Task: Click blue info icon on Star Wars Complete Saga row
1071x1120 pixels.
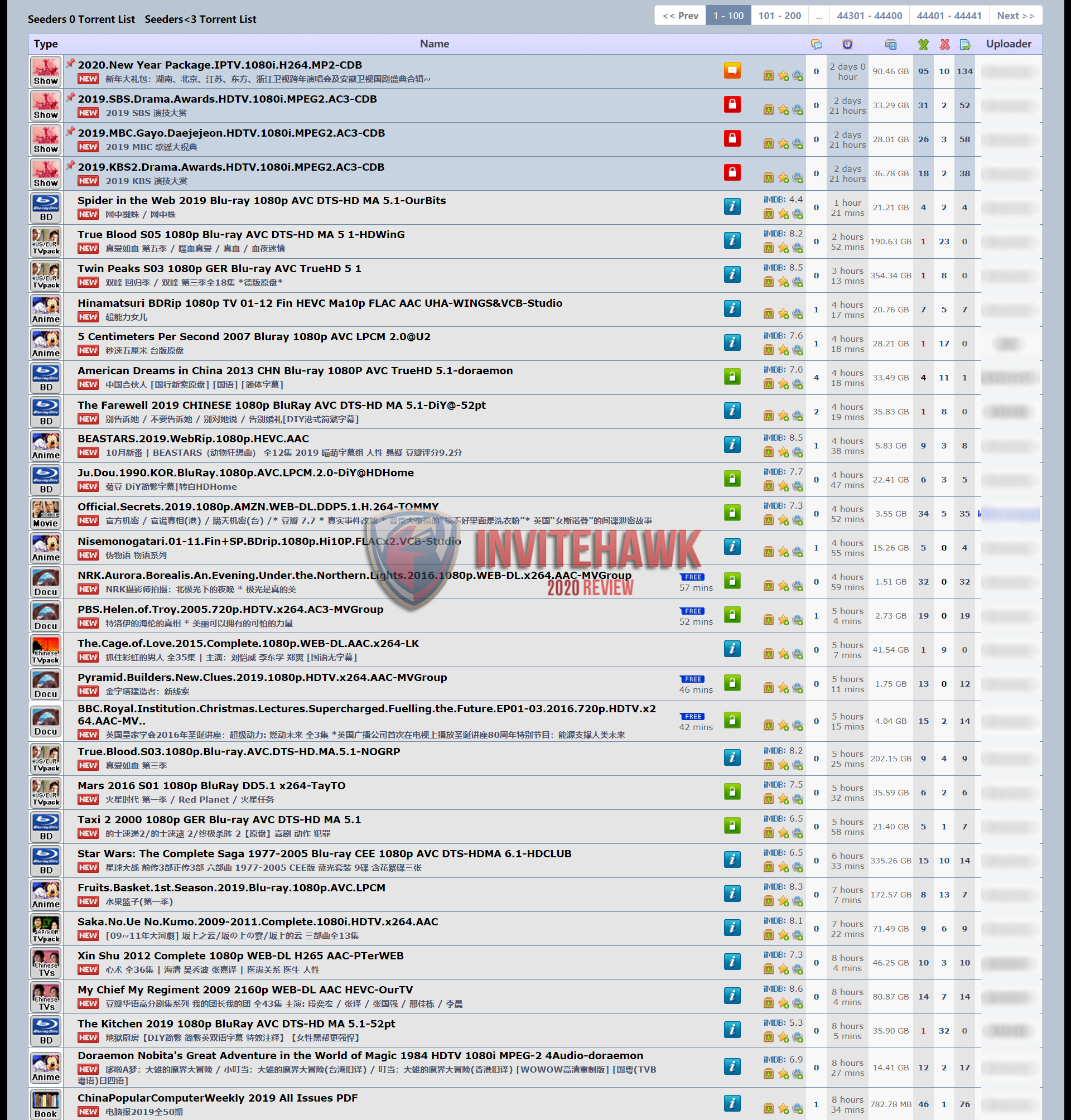Action: 732,860
